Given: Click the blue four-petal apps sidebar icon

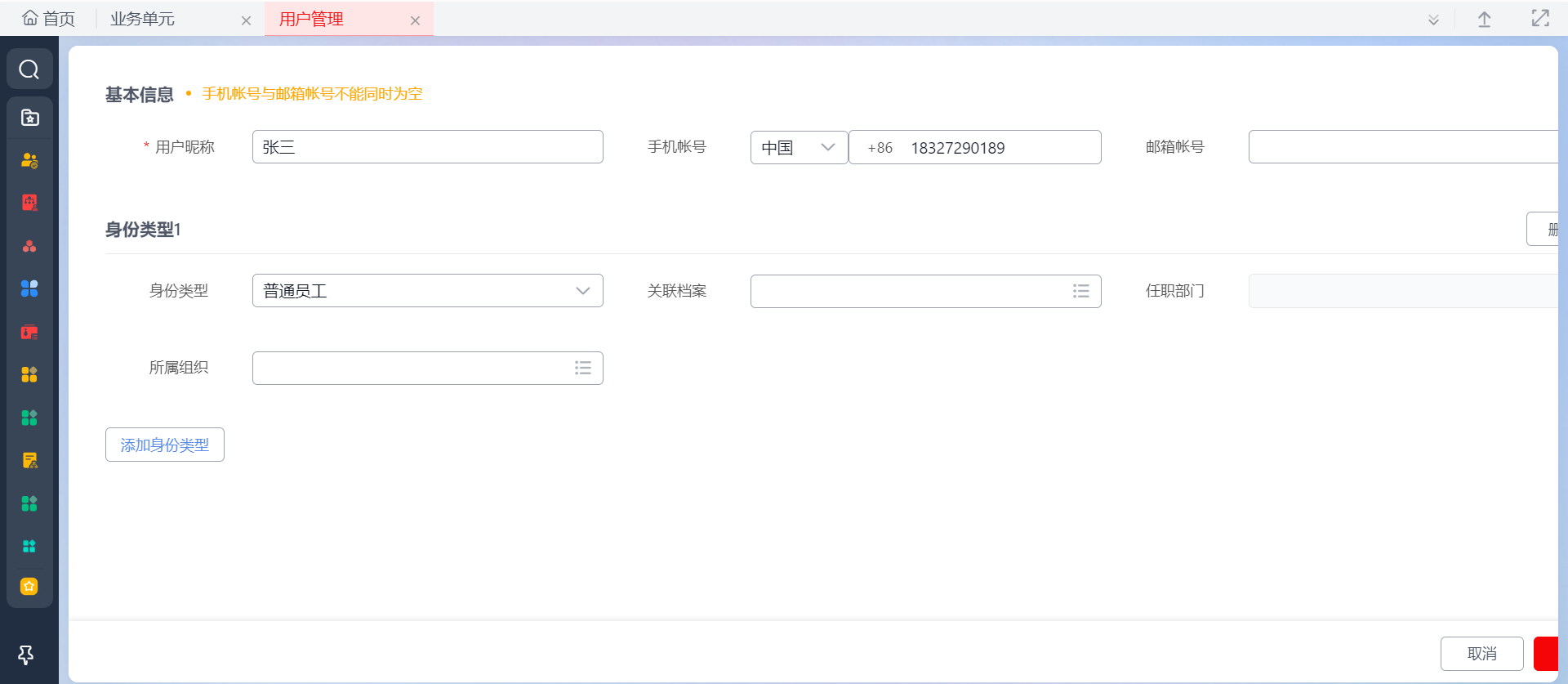Looking at the screenshot, I should [29, 288].
